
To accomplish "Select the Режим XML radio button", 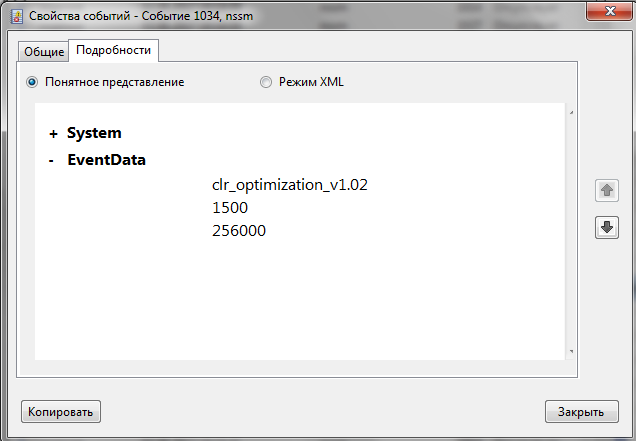I will click(x=266, y=82).
